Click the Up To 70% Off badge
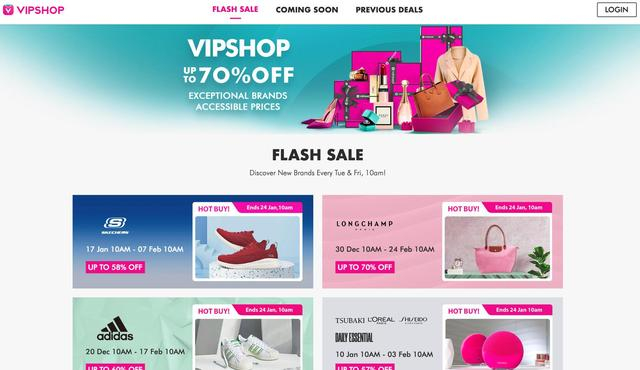Screen dimensions: 640x370 pos(365,267)
